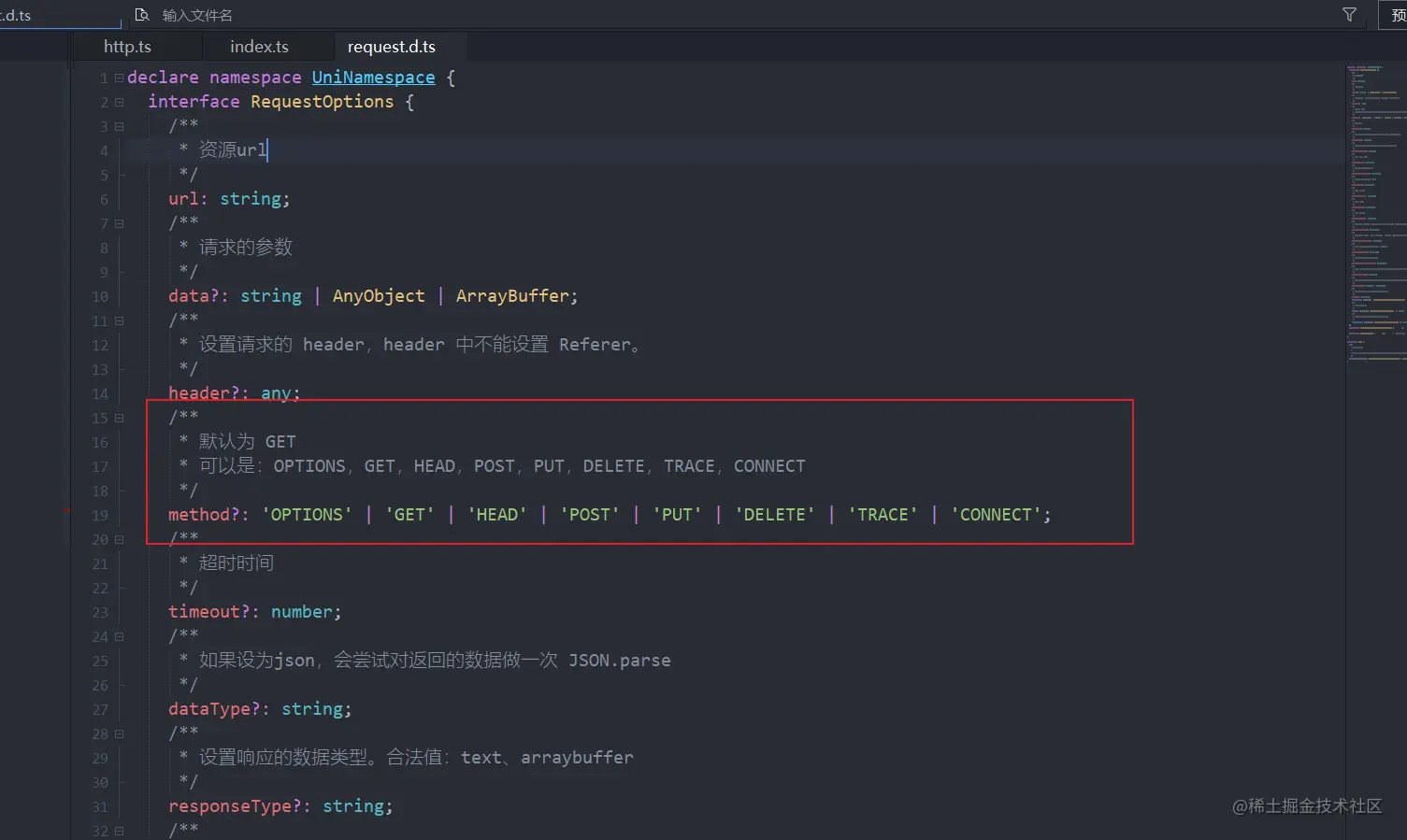Click the 'header?' property on line 14
1407x840 pixels.
204,393
